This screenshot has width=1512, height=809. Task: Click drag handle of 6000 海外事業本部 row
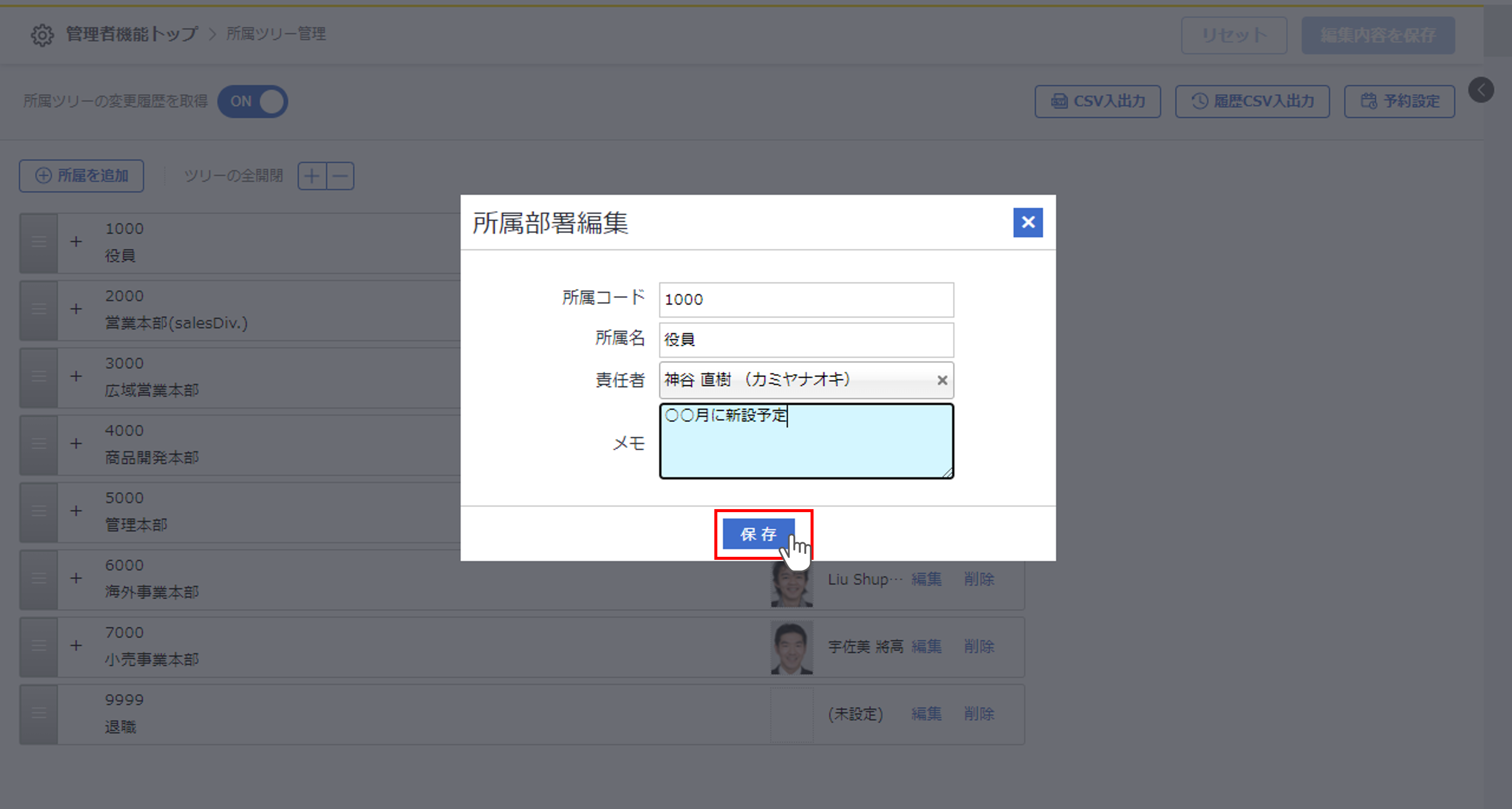click(x=39, y=580)
